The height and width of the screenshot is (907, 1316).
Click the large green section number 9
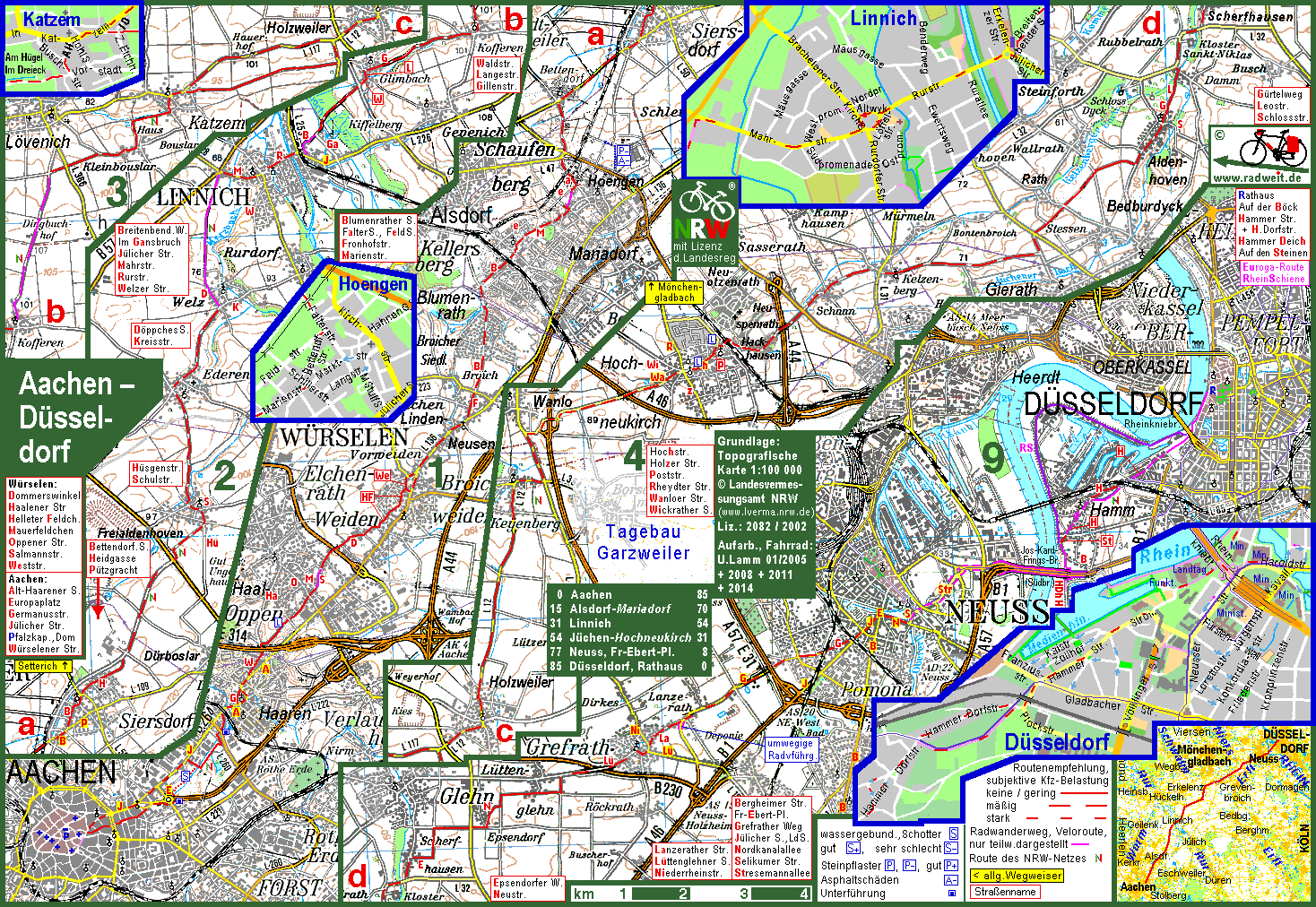(993, 458)
